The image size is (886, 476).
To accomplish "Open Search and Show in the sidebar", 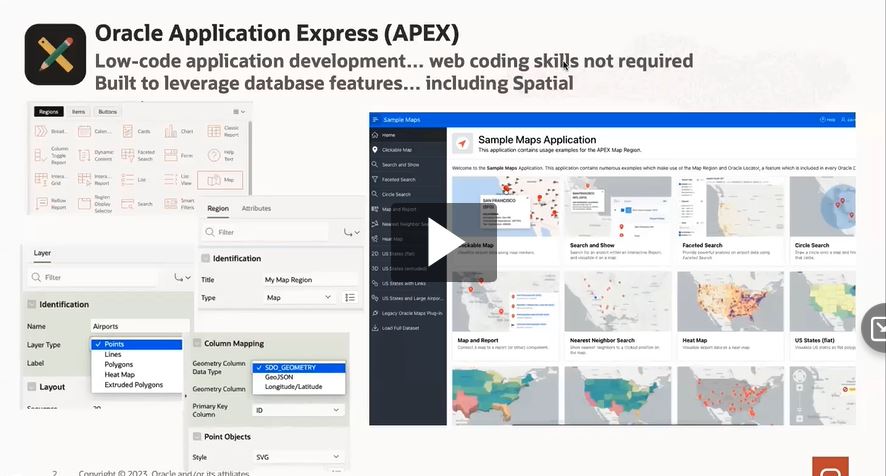I will (x=408, y=165).
